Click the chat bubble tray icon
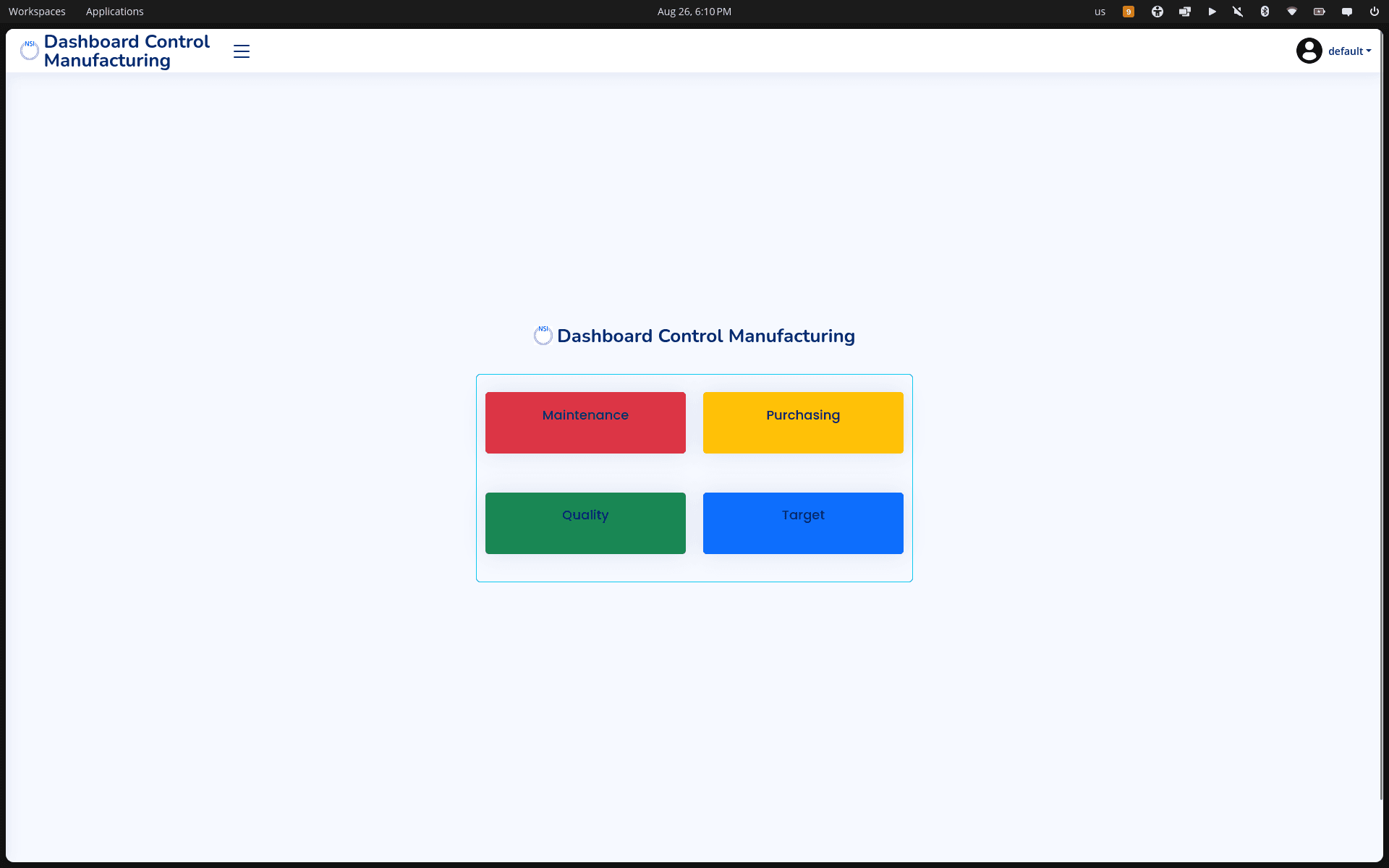Image resolution: width=1389 pixels, height=868 pixels. (x=1347, y=12)
